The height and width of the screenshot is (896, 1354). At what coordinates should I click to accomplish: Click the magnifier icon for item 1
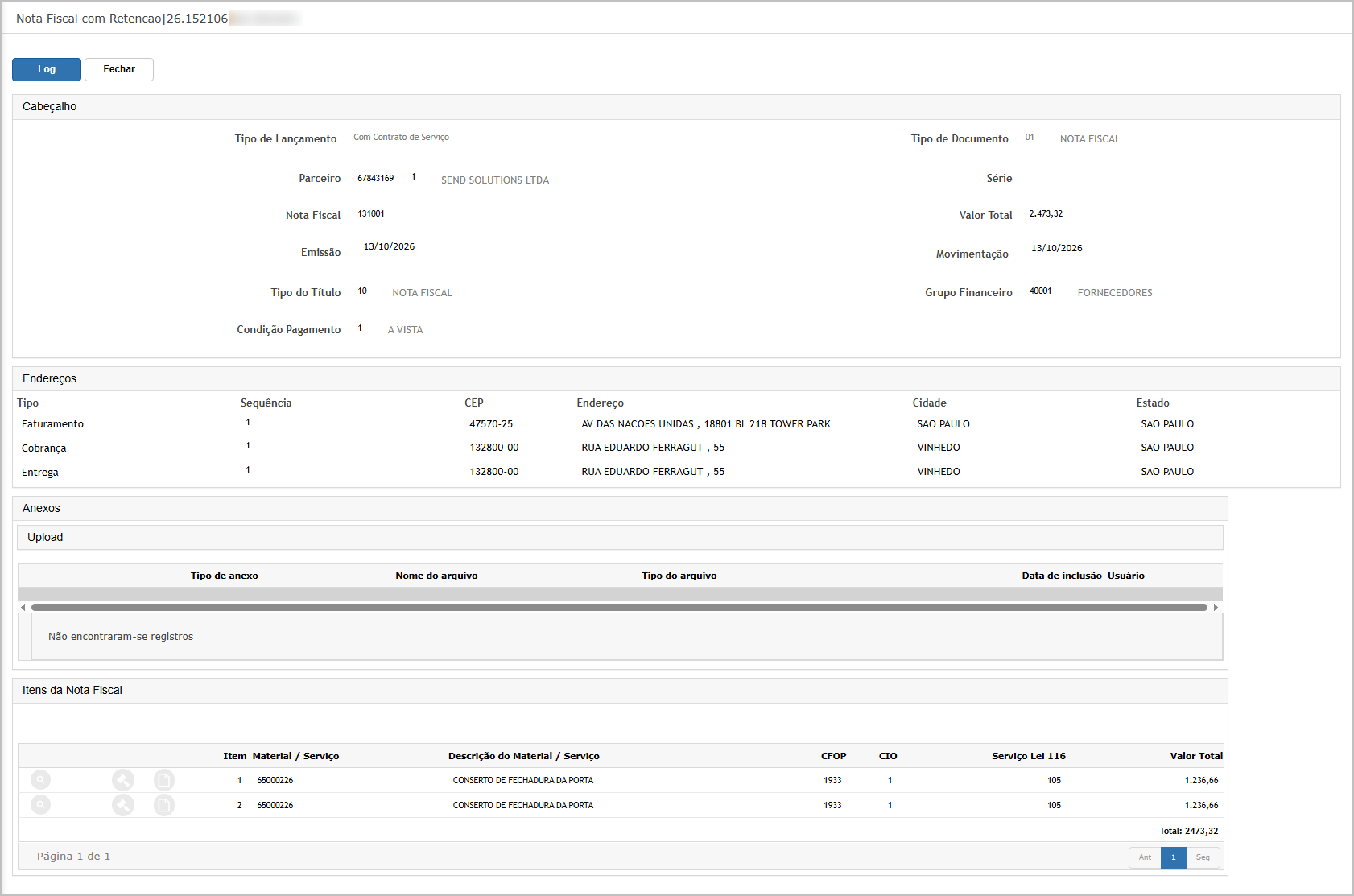pyautogui.click(x=40, y=780)
